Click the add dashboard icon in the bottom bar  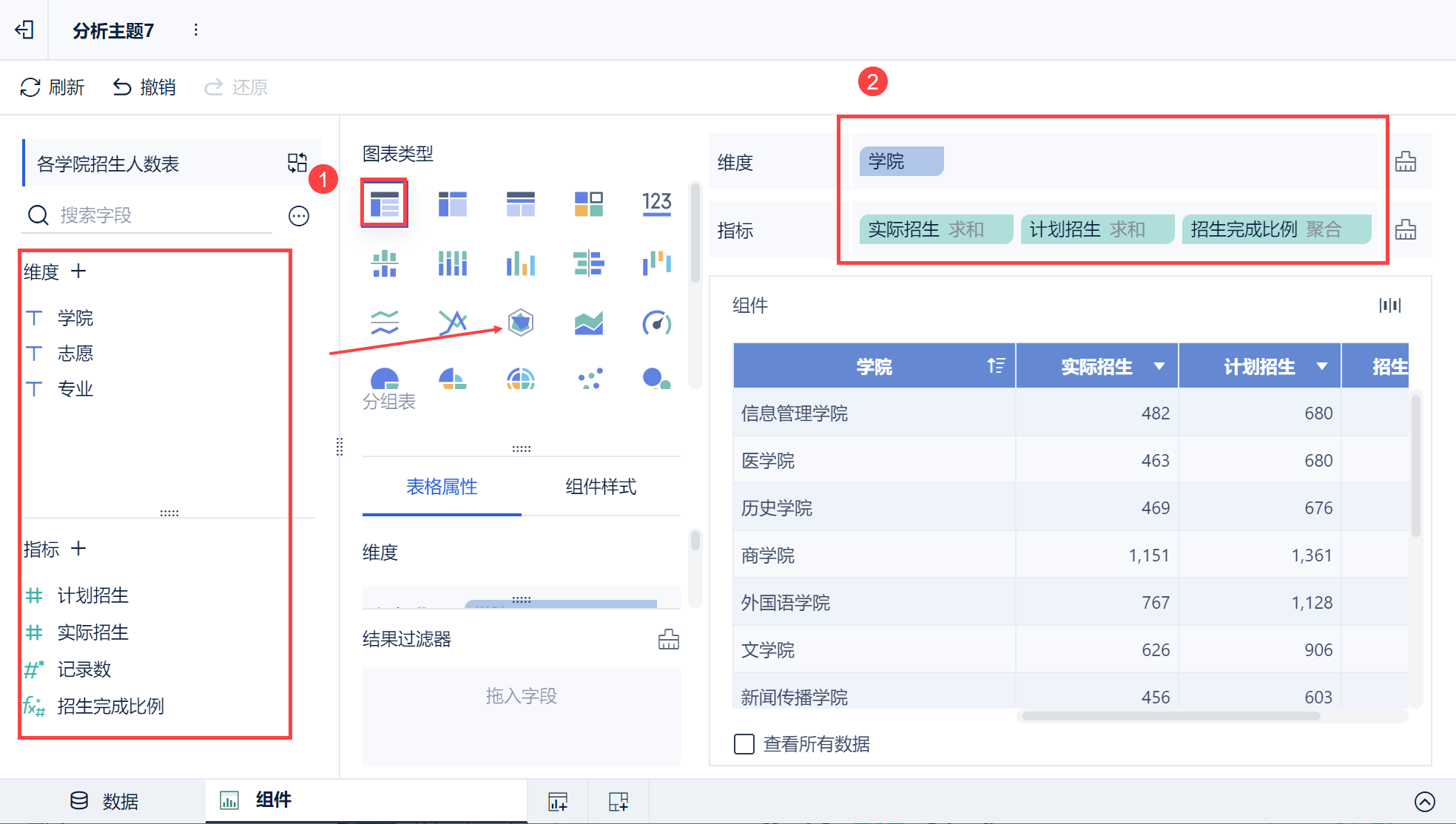point(618,801)
